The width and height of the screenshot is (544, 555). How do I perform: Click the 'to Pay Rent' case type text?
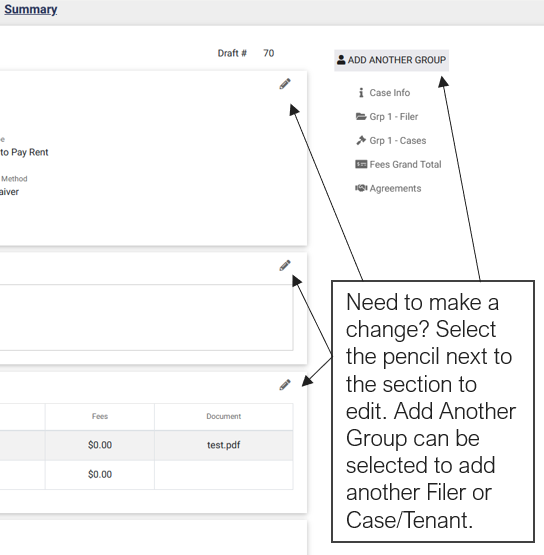coord(24,152)
